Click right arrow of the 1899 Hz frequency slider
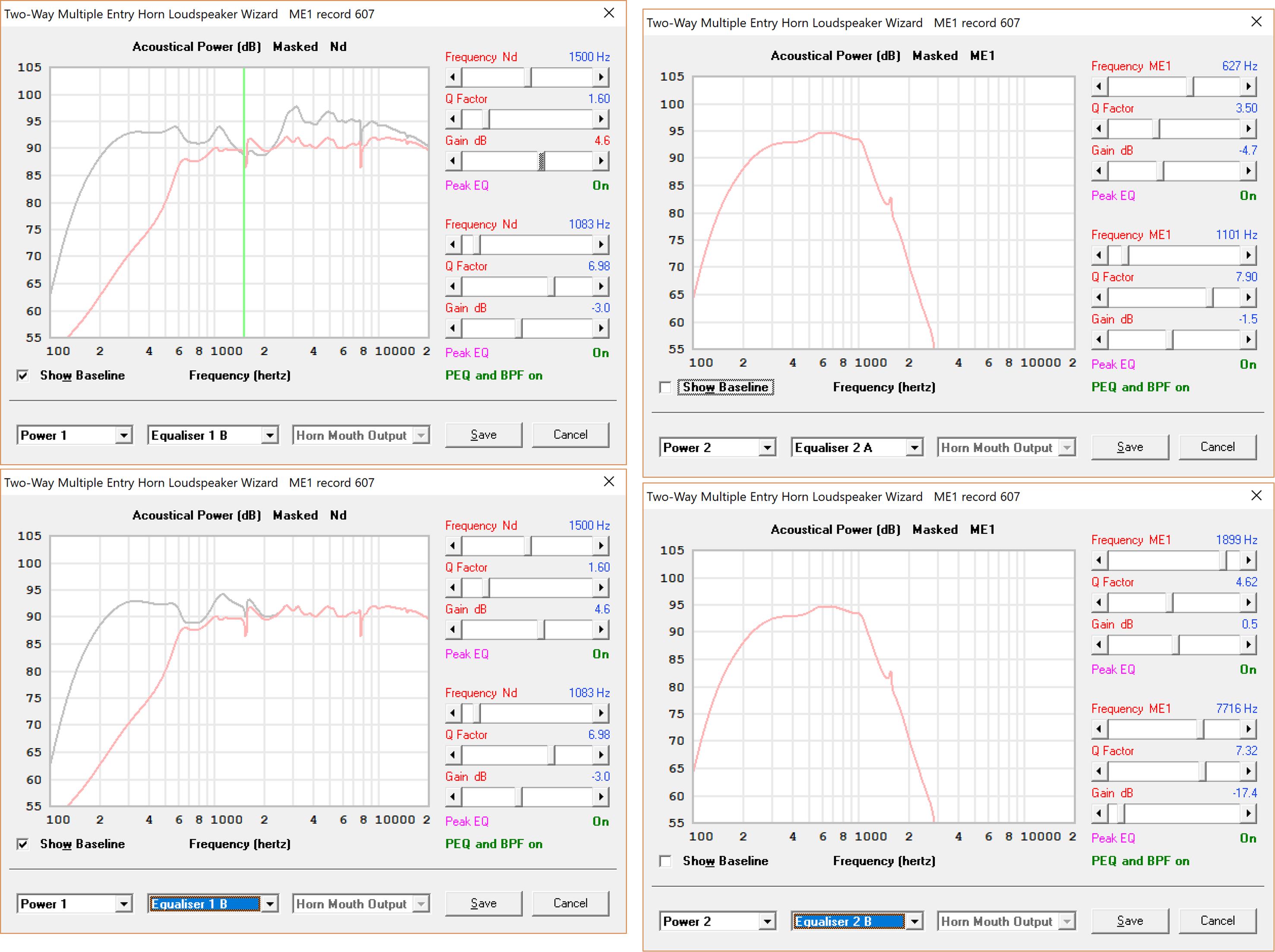 (x=1248, y=561)
